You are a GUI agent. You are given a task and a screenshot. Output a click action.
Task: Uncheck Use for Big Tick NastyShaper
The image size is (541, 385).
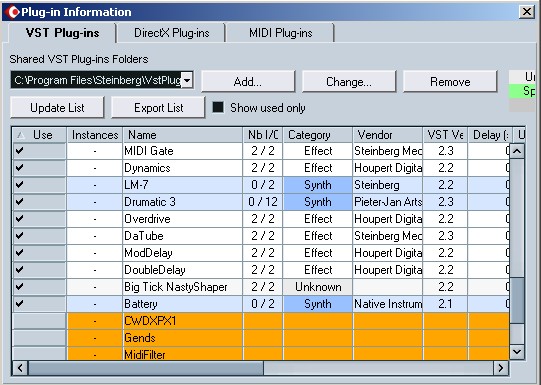pyautogui.click(x=20, y=287)
